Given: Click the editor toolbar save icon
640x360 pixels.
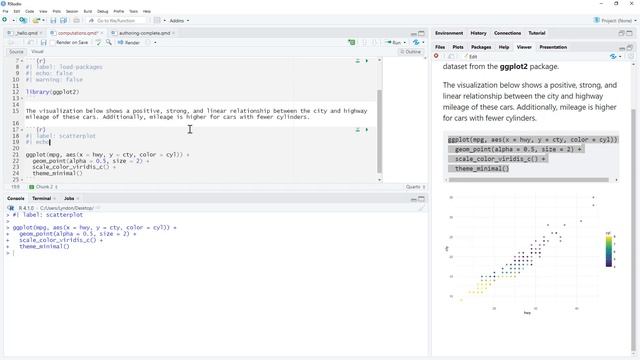Looking at the screenshot, I should point(43,42).
